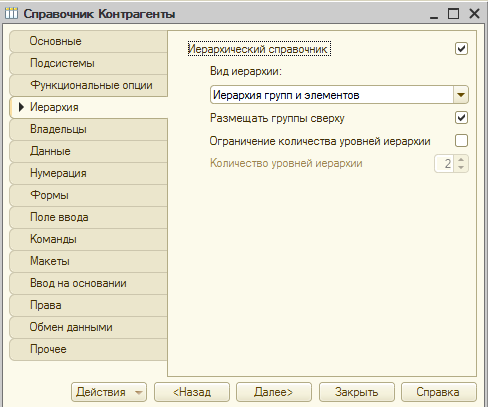Open the Владельцы tab
This screenshot has width=488, height=407.
(88, 129)
